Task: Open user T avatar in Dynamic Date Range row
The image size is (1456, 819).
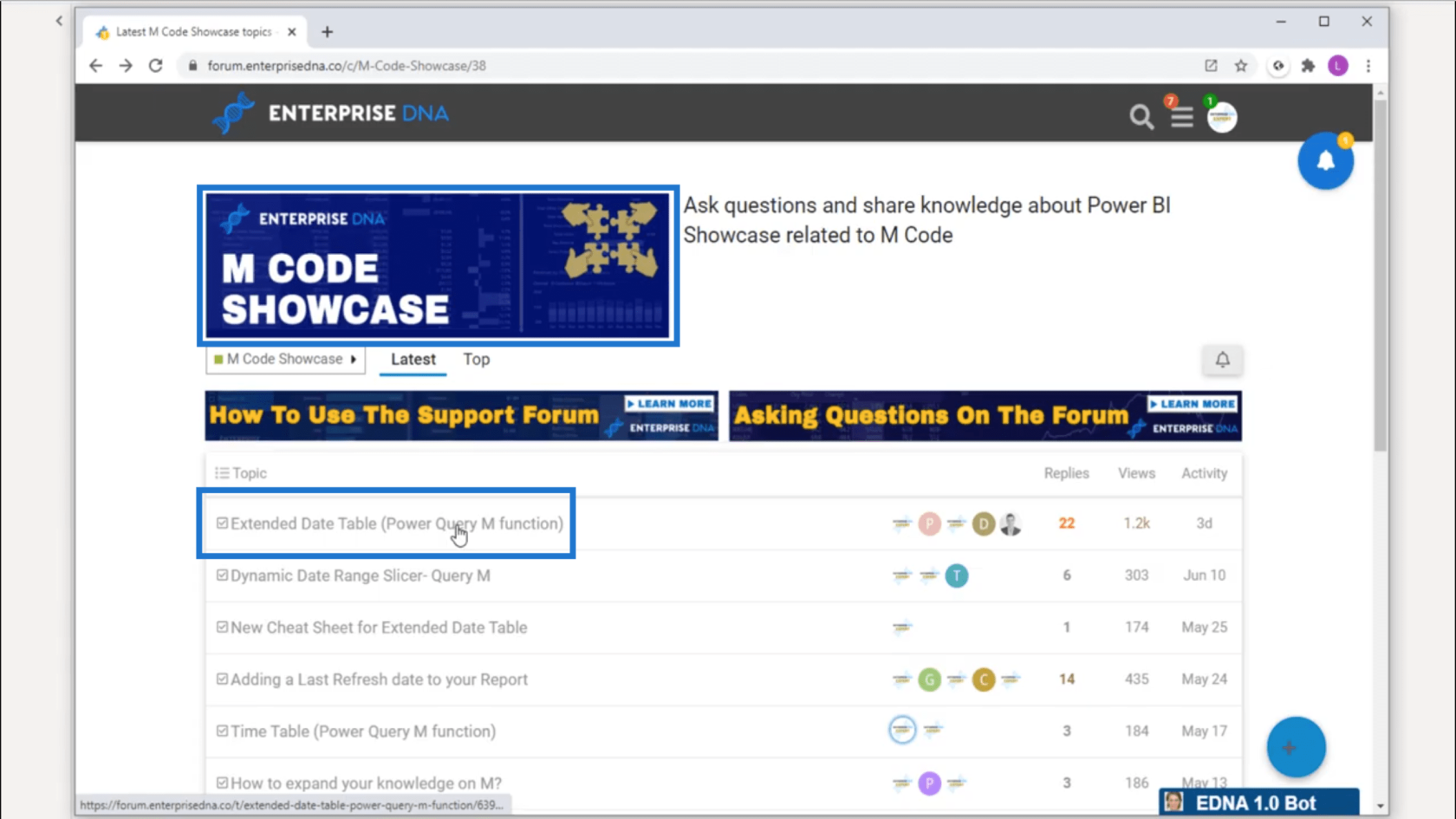Action: click(956, 575)
